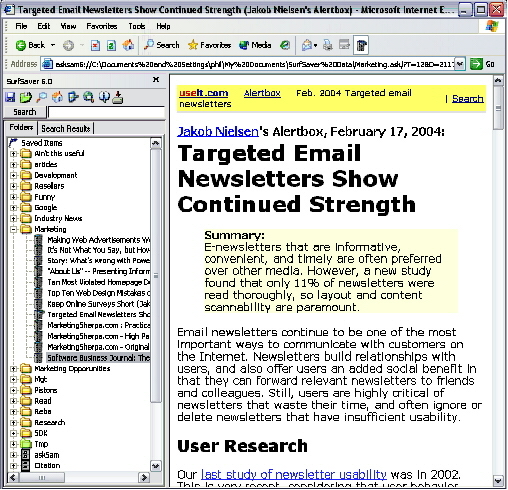The width and height of the screenshot is (508, 490).
Task: Collapse the Marketing folder
Action: click(x=13, y=229)
